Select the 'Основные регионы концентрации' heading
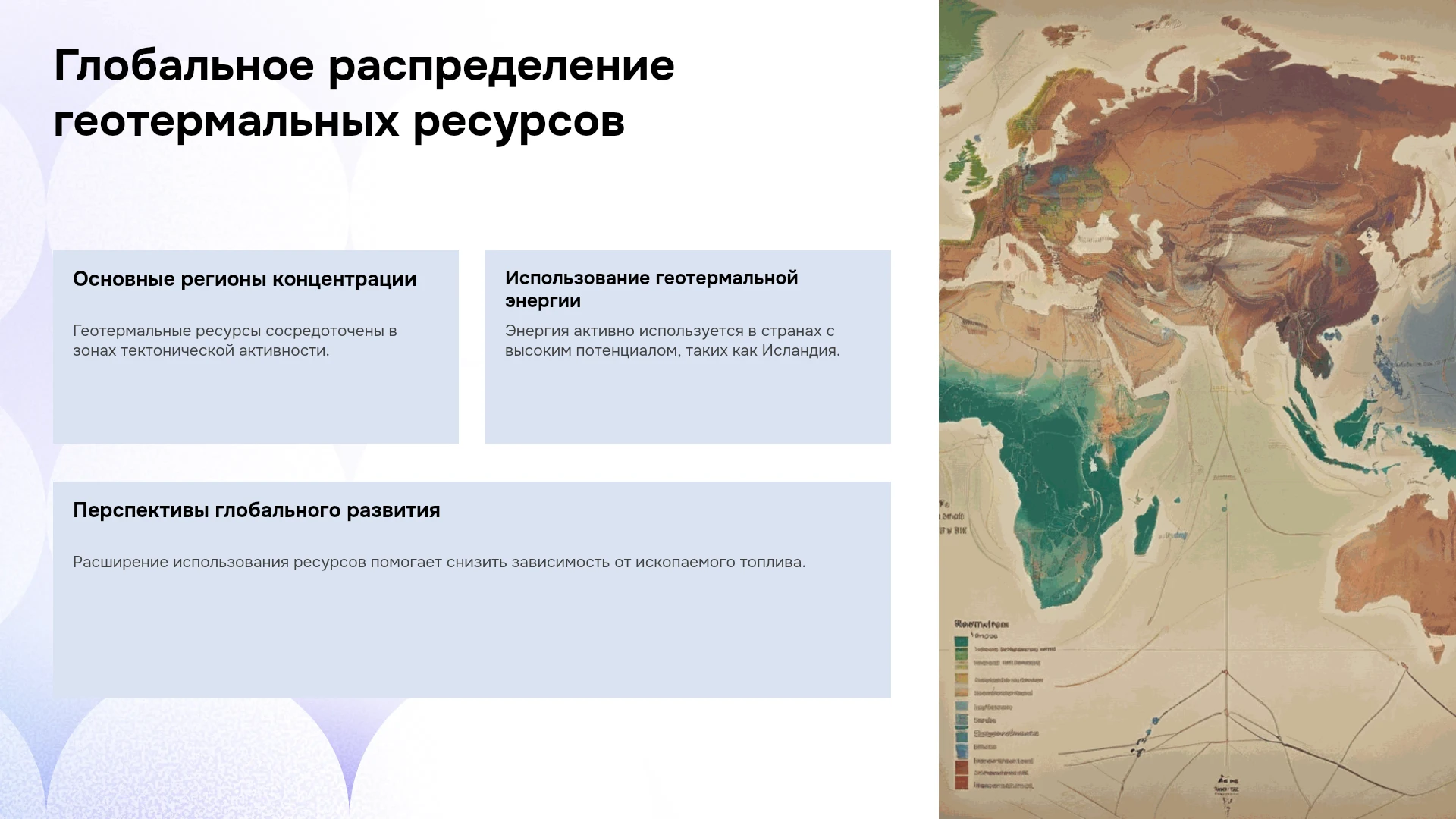 [244, 279]
